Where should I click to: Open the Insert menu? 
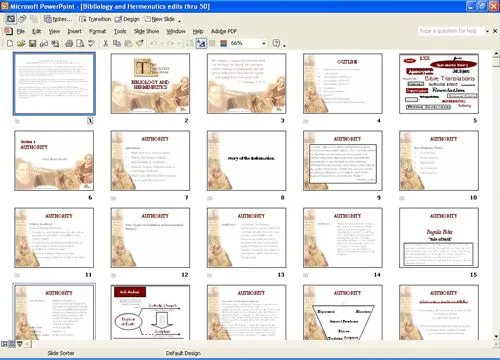coord(74,31)
